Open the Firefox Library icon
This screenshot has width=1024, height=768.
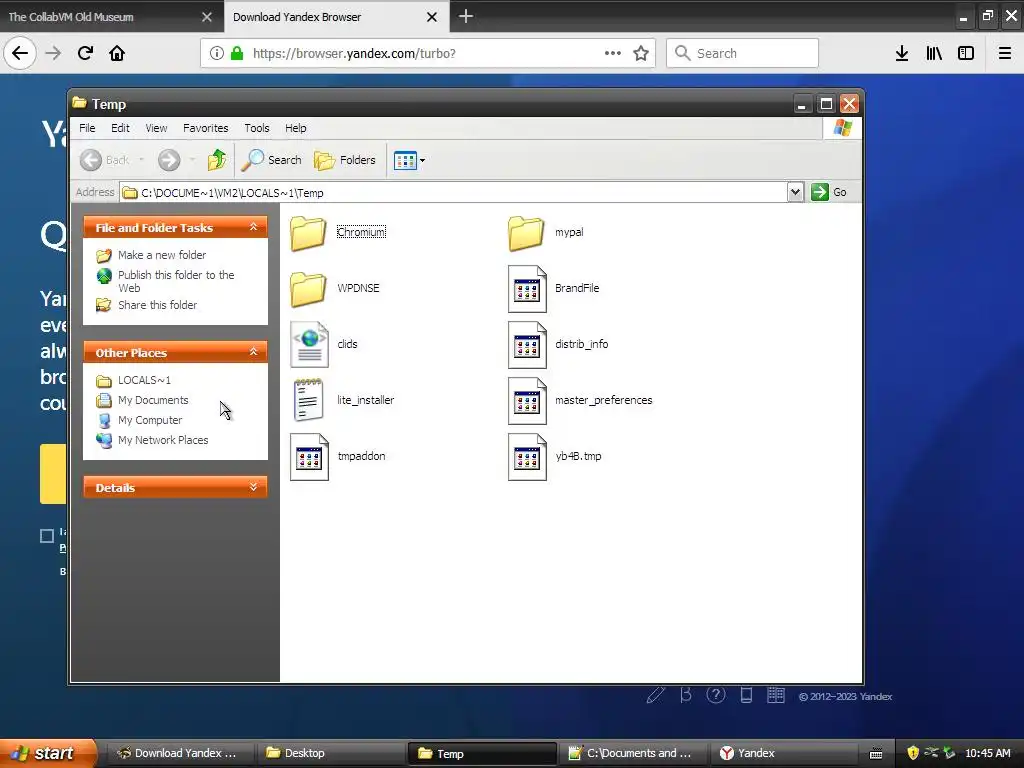click(x=934, y=54)
